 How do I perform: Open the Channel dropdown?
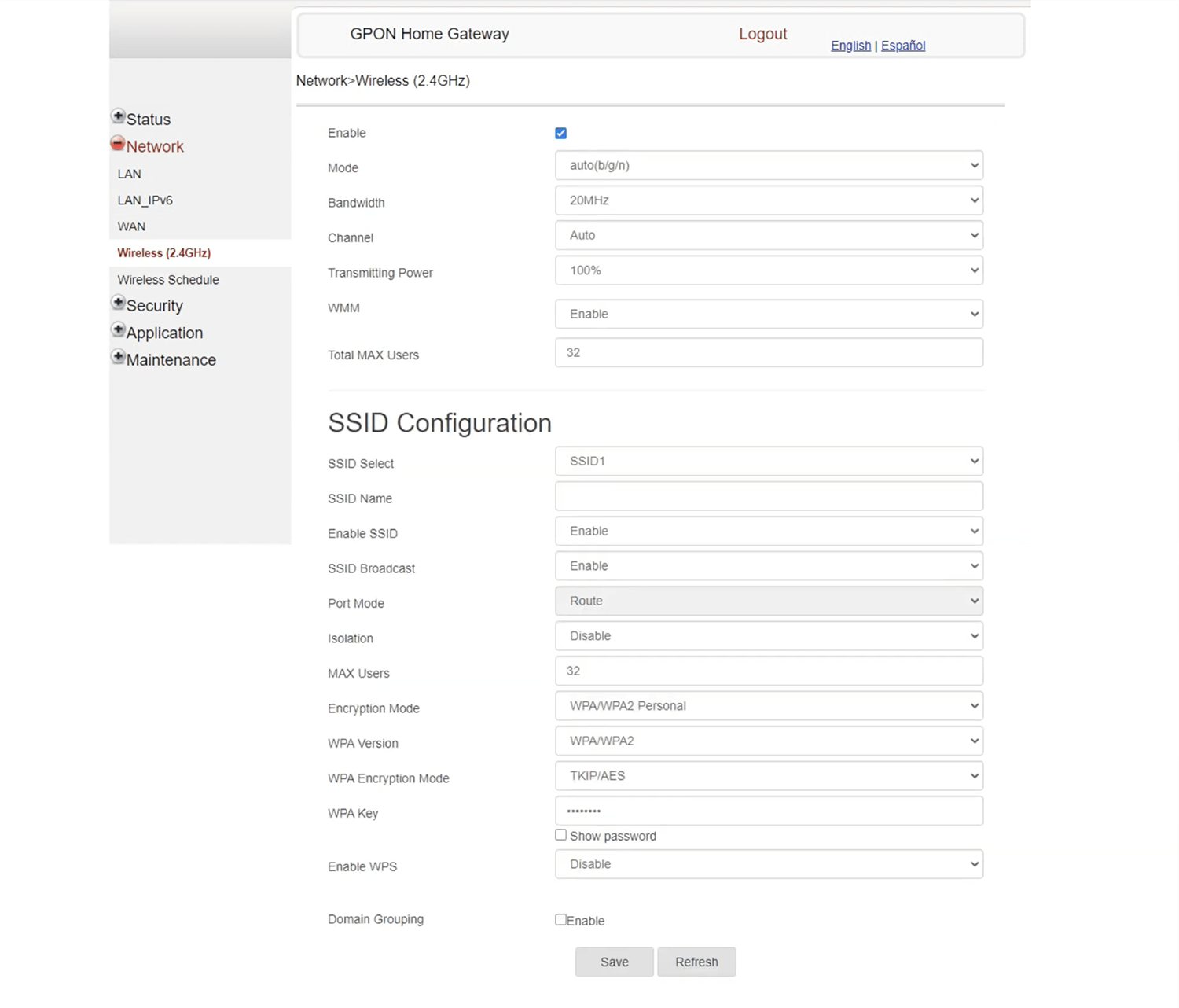click(x=768, y=236)
